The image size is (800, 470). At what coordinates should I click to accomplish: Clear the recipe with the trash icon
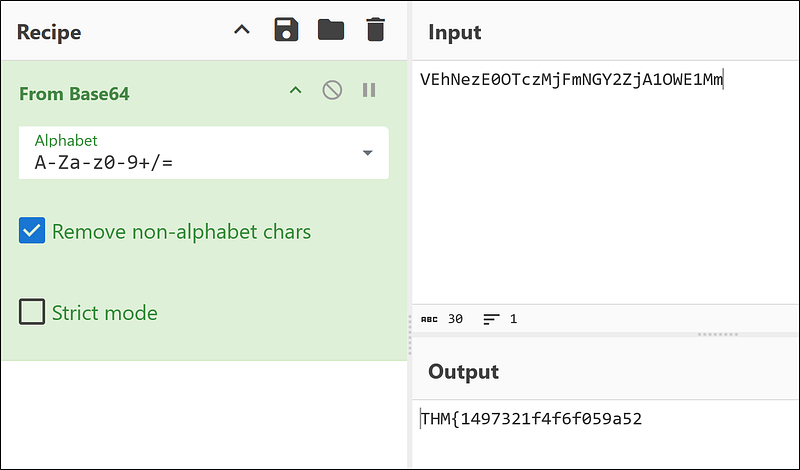click(375, 30)
